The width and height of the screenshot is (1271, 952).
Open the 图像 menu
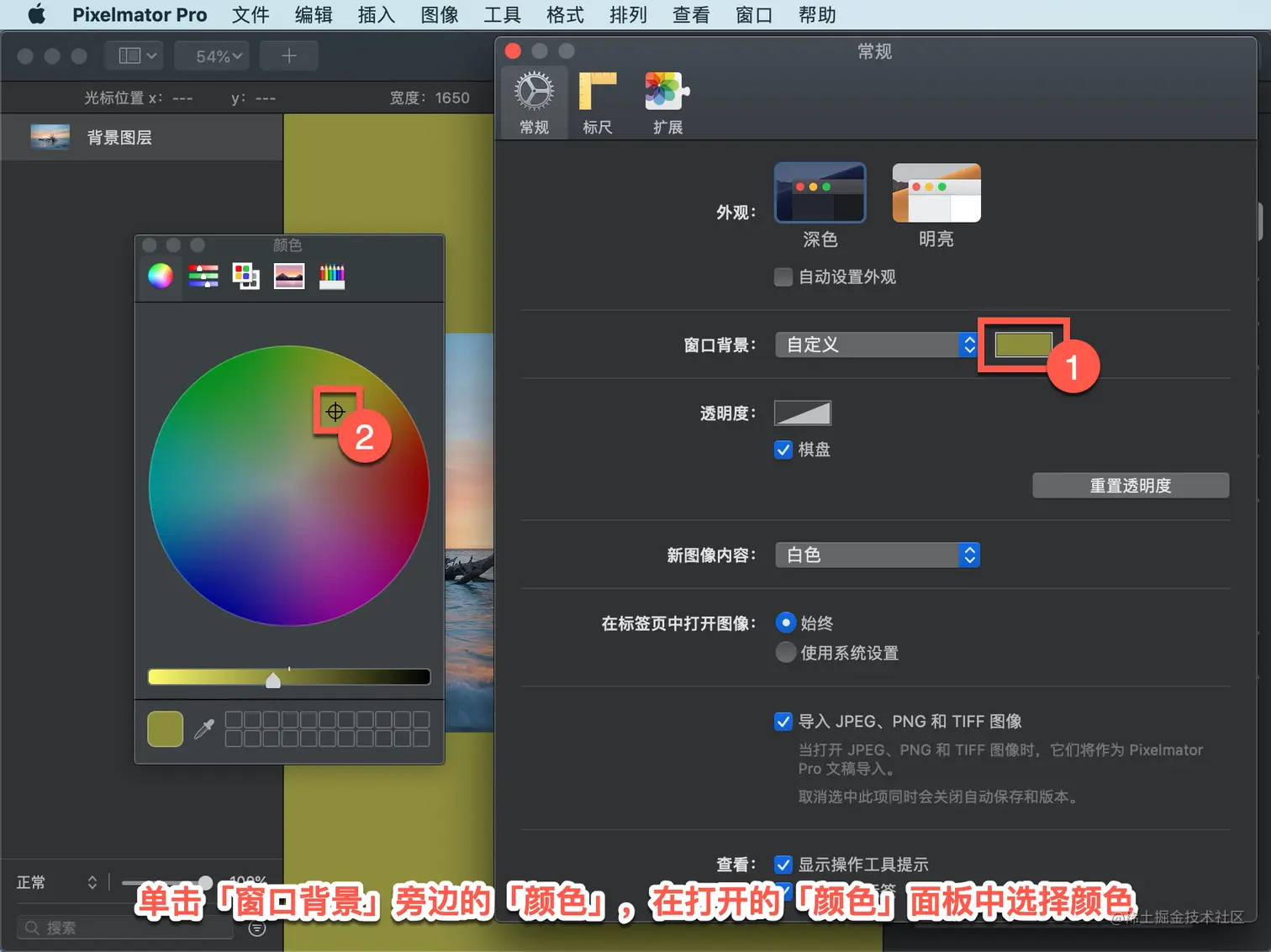pos(440,14)
